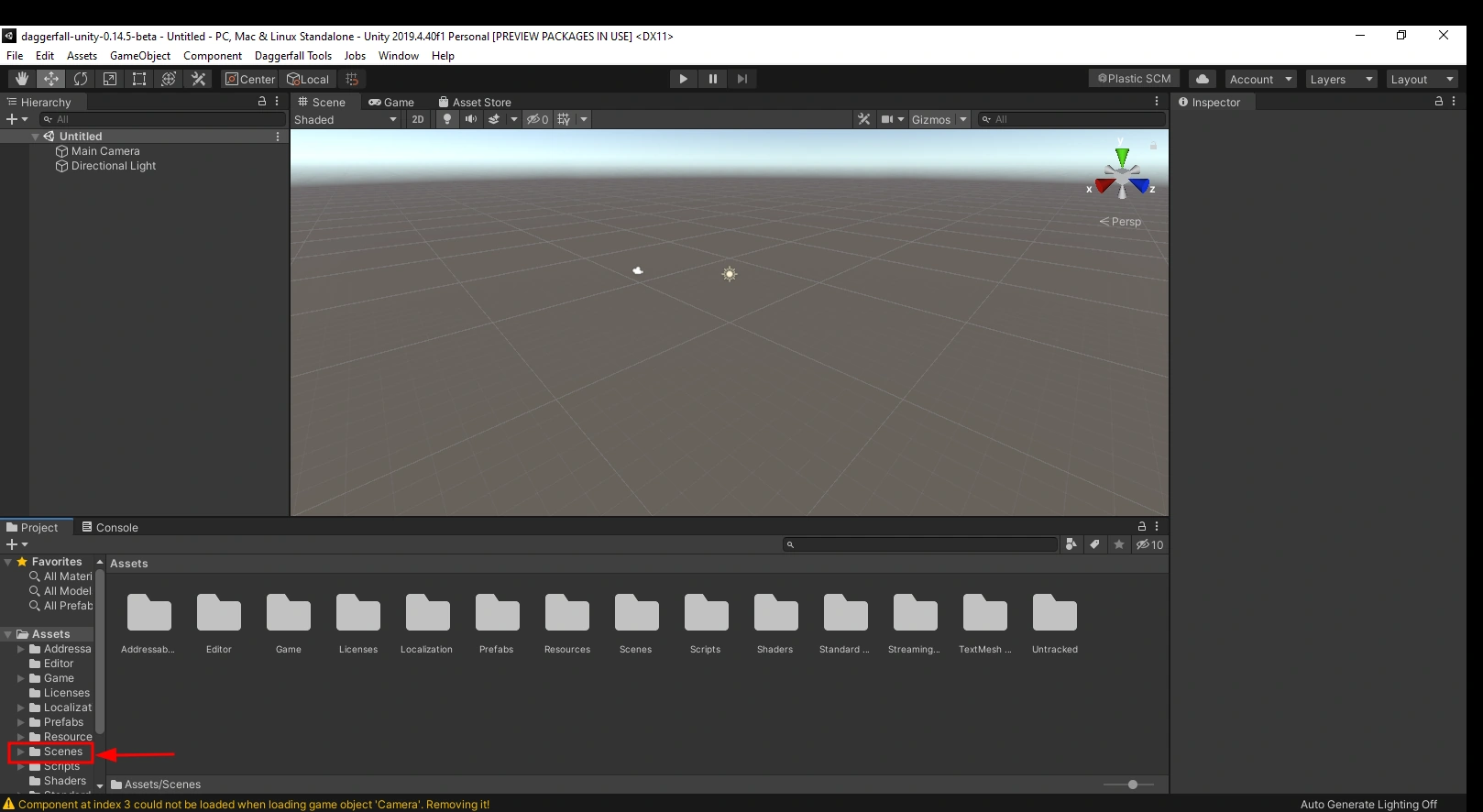Click the blue Z axis cone of scene gizmo
This screenshot has width=1483, height=812.
(1140, 185)
